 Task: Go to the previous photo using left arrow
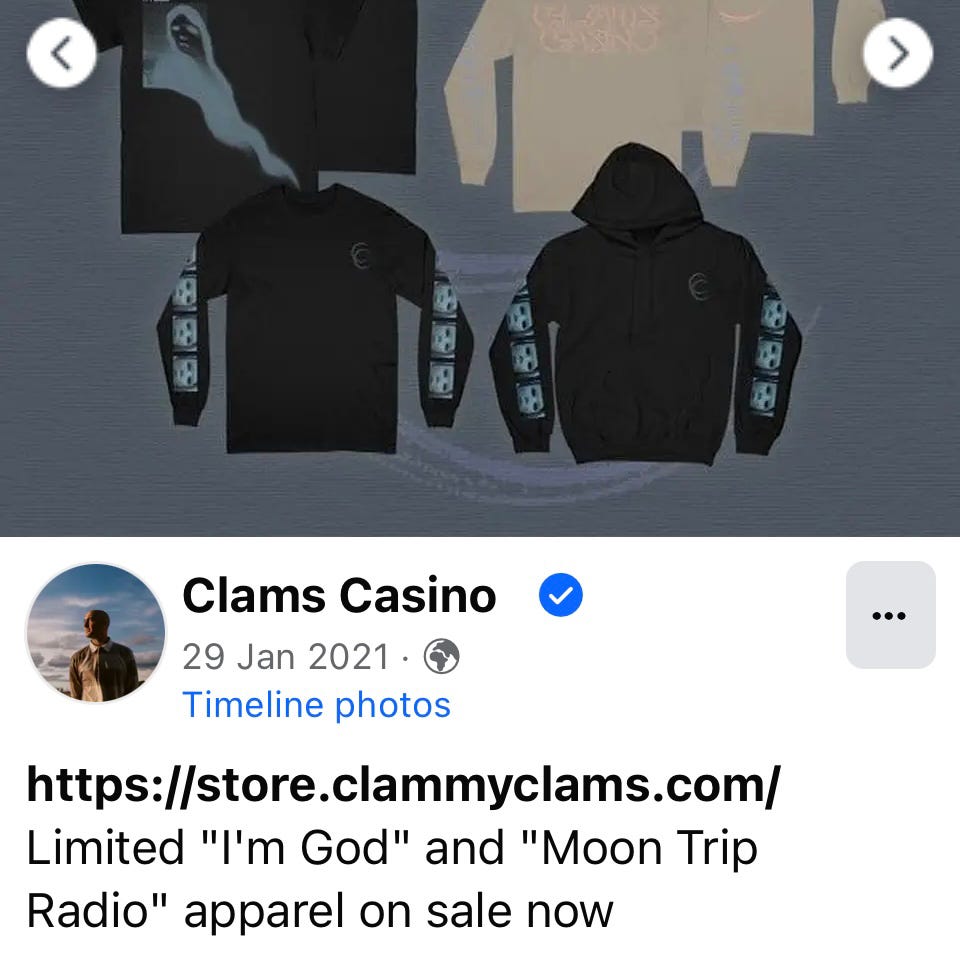[x=61, y=53]
